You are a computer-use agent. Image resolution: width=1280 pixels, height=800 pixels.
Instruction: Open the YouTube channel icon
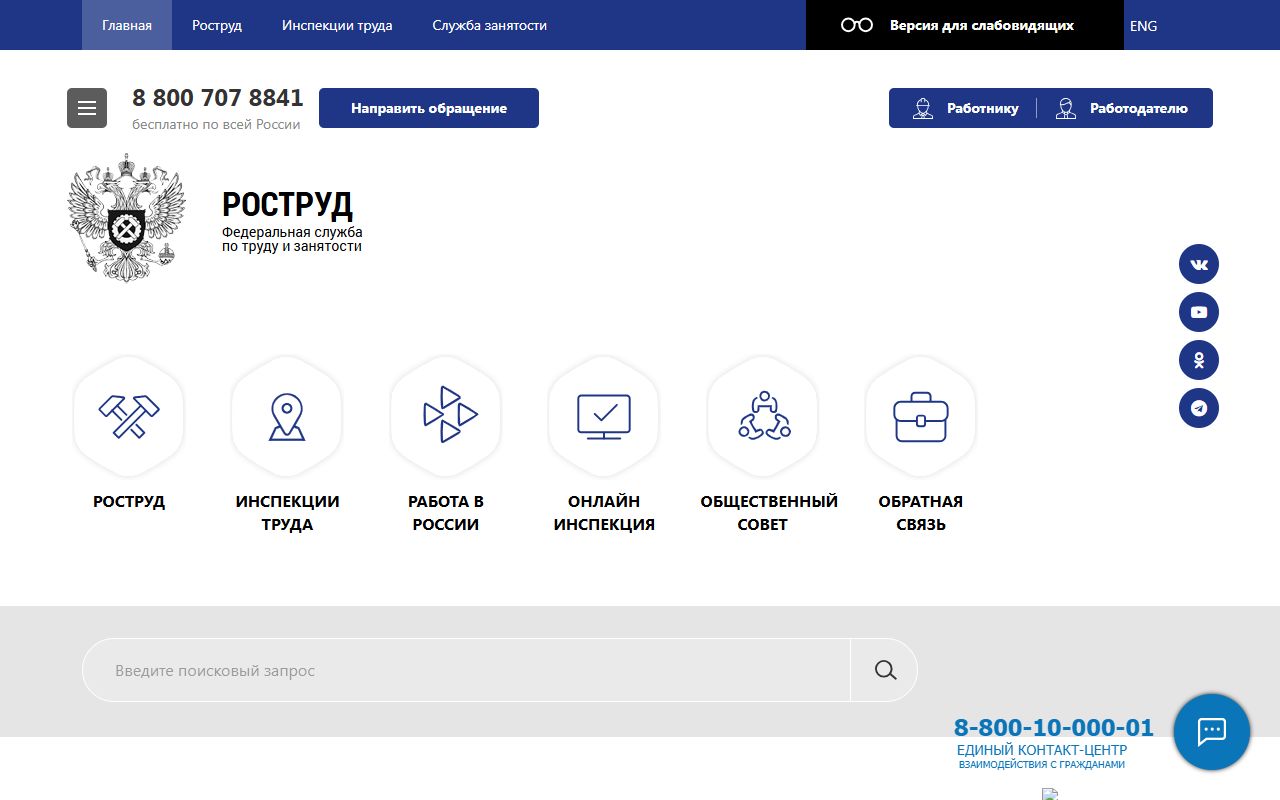click(x=1199, y=312)
